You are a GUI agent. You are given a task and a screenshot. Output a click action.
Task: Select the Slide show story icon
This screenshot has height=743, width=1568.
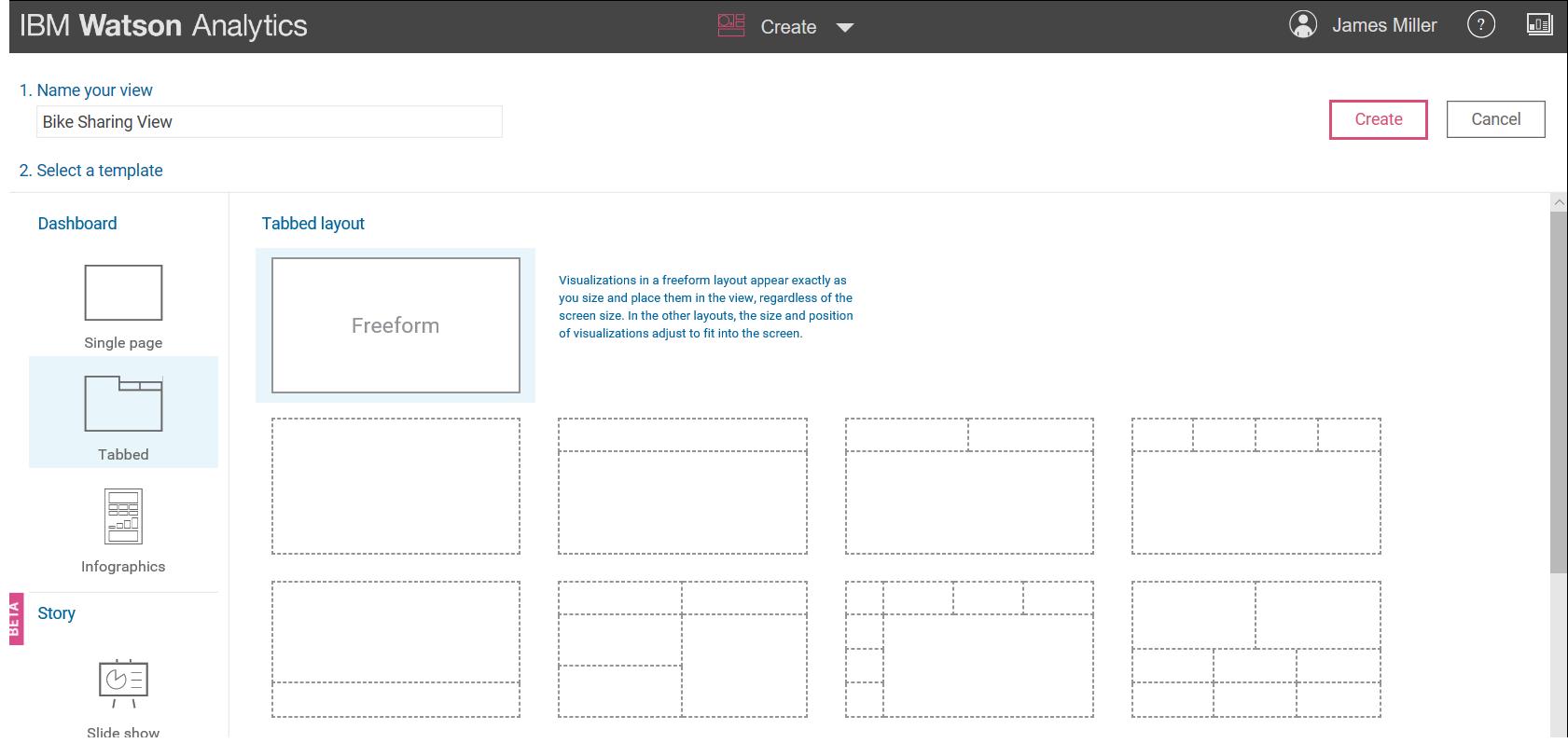(x=123, y=683)
